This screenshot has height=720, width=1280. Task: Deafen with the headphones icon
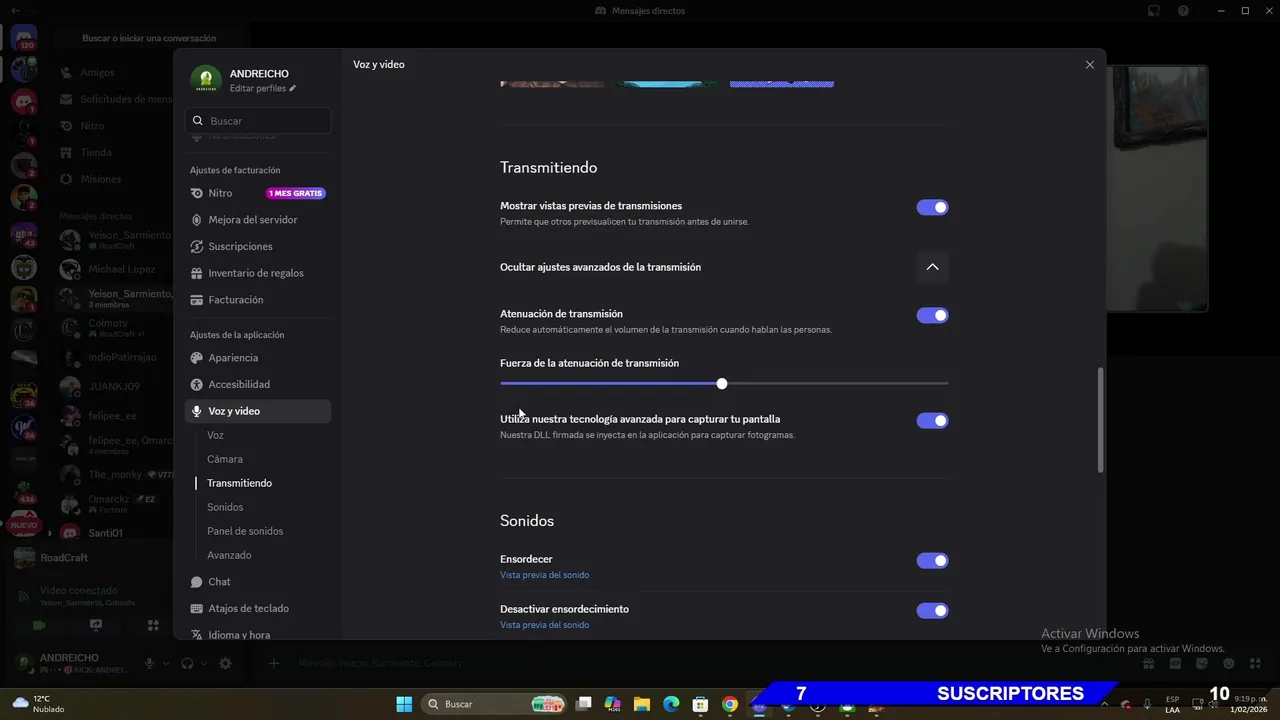(x=187, y=663)
